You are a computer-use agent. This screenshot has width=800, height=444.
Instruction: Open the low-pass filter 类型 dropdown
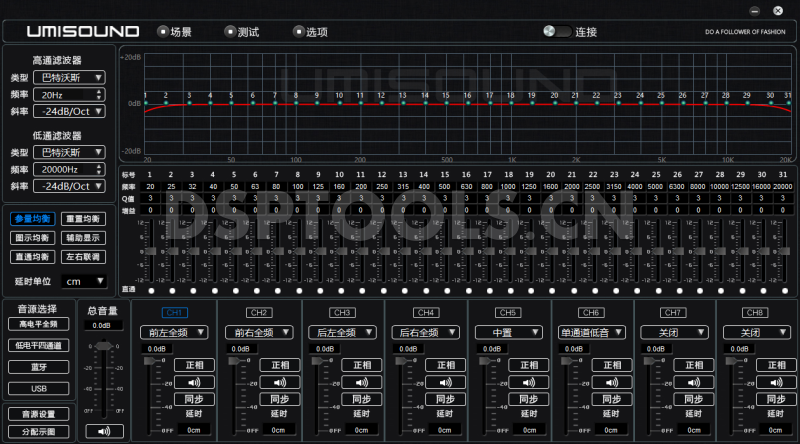click(x=69, y=152)
